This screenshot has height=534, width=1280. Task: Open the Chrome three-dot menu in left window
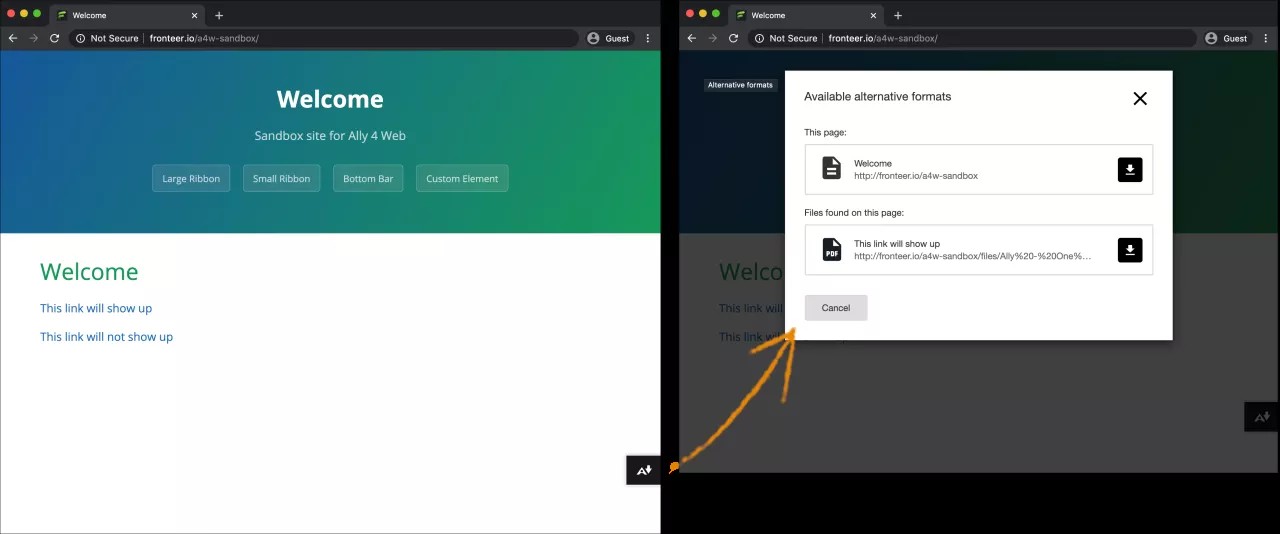[x=648, y=38]
